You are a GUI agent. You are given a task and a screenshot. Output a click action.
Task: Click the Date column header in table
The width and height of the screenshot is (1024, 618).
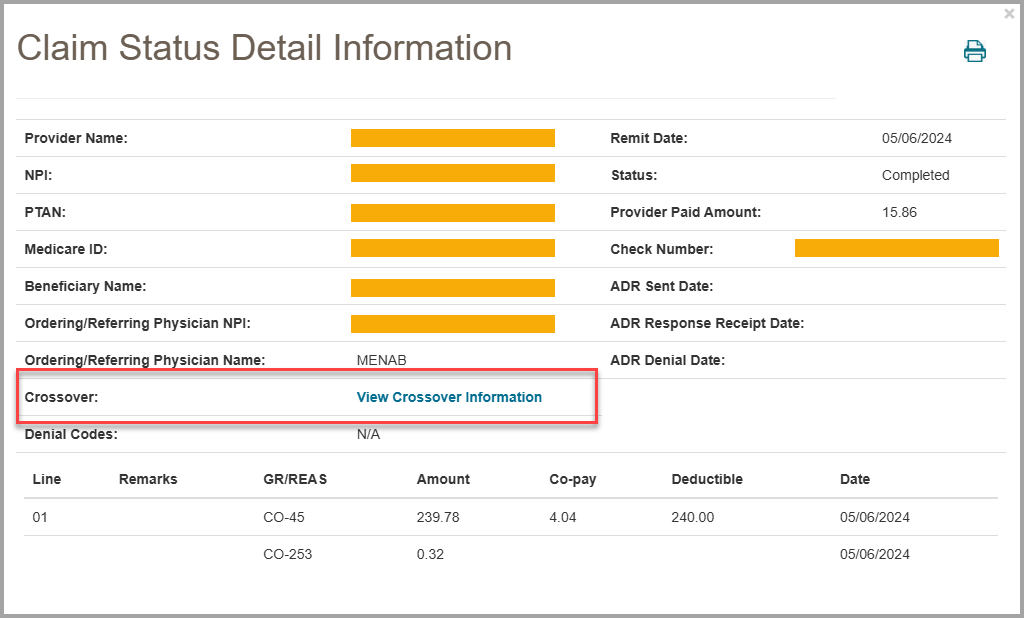pyautogui.click(x=855, y=479)
